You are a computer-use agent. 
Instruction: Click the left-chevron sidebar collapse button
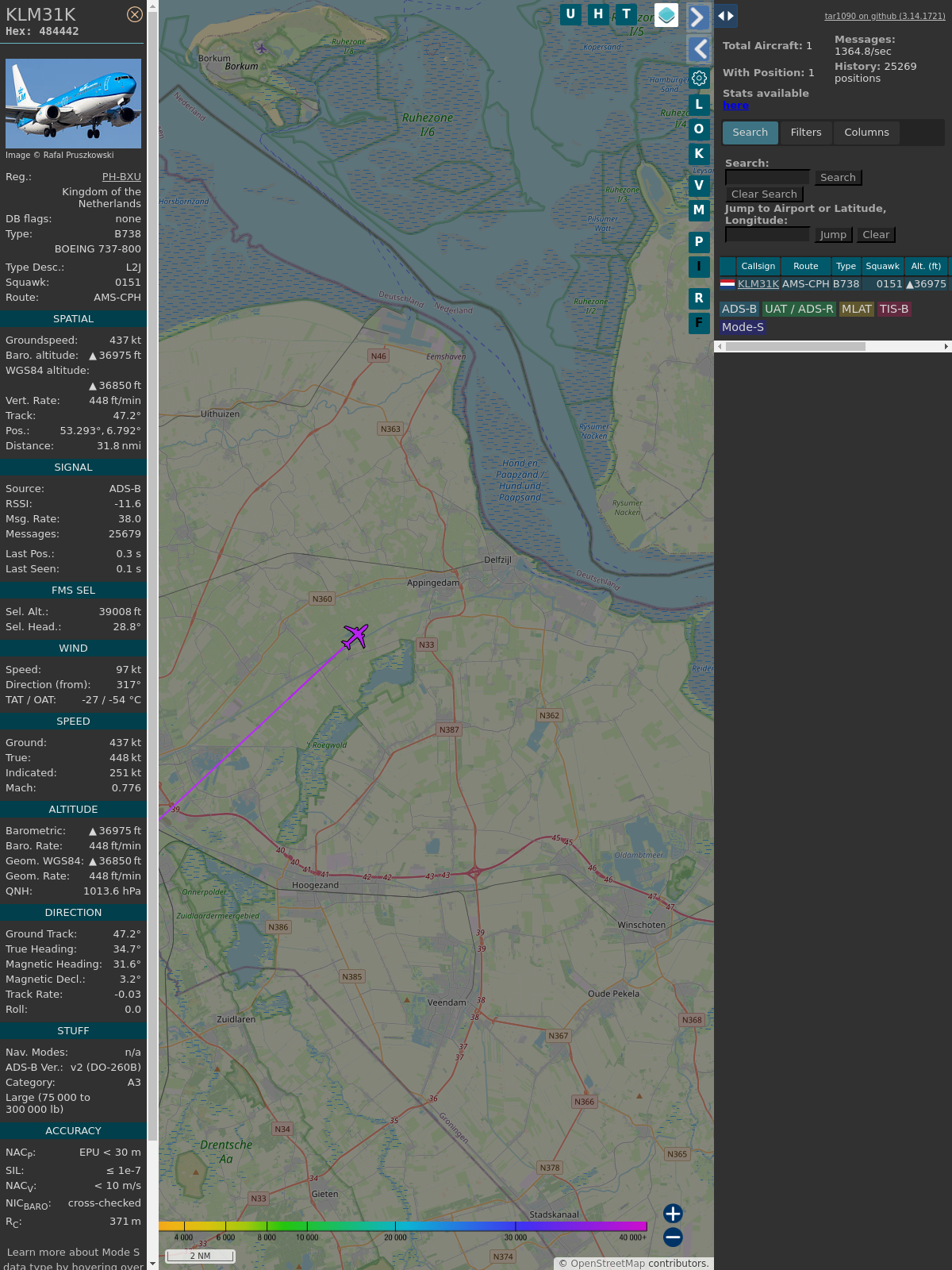tap(699, 49)
